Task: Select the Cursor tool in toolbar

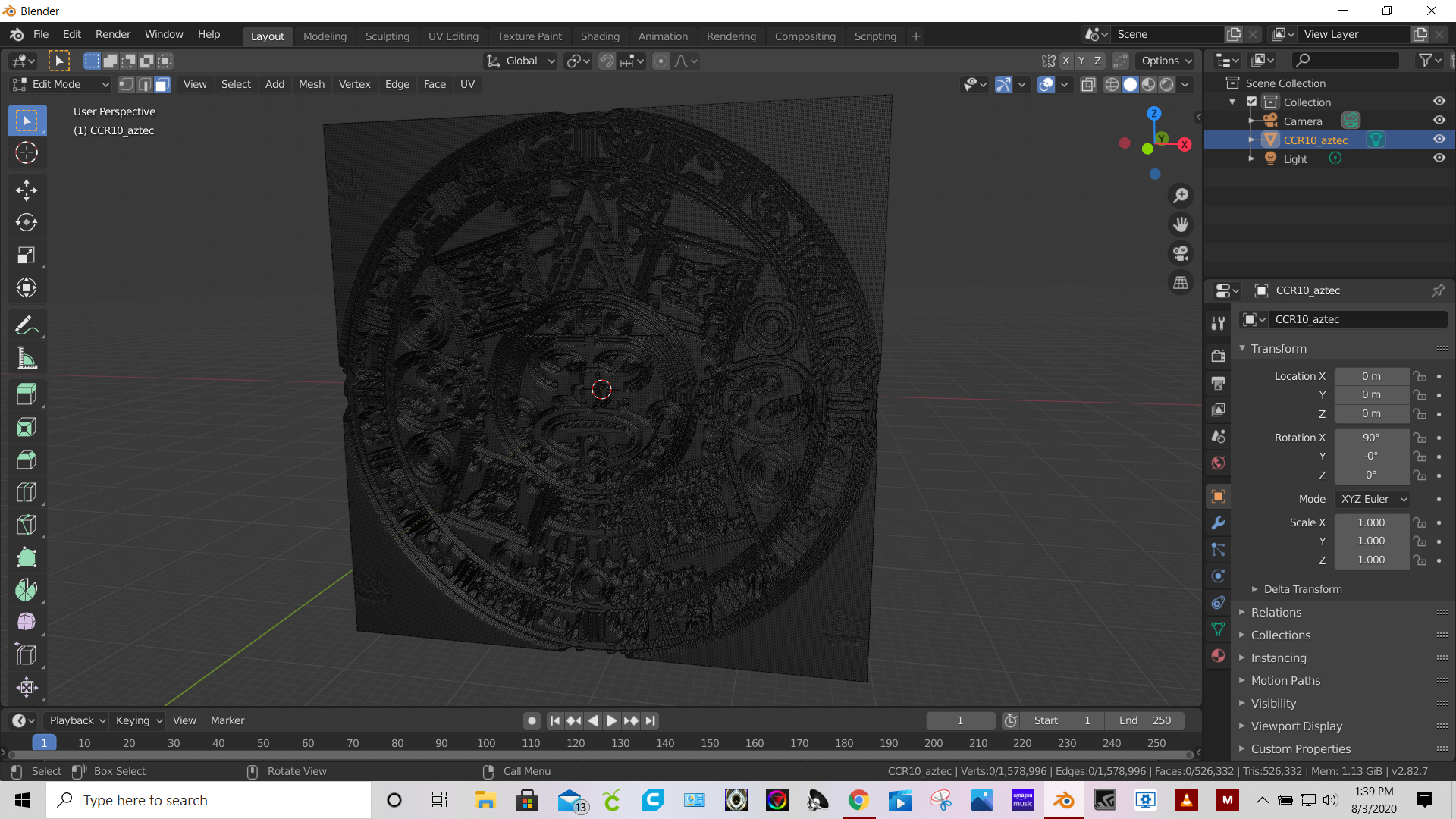Action: [x=27, y=153]
